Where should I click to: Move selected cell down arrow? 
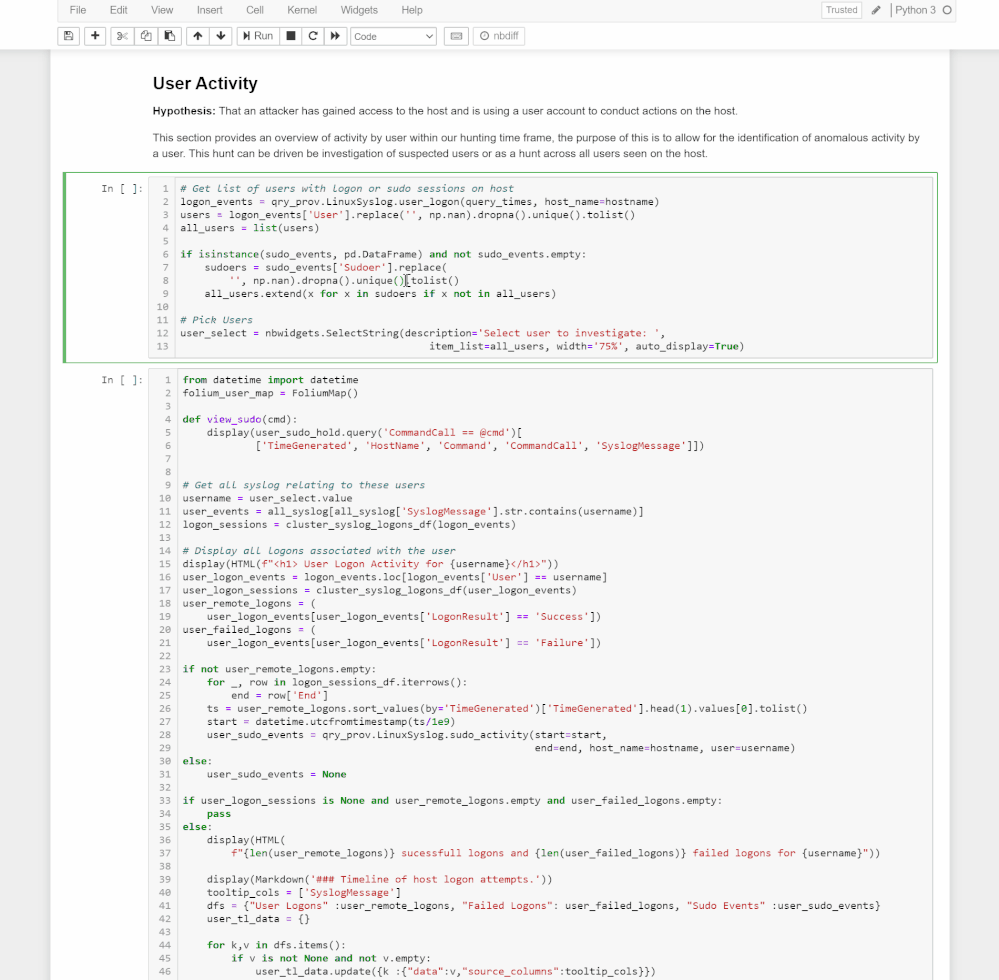221,36
